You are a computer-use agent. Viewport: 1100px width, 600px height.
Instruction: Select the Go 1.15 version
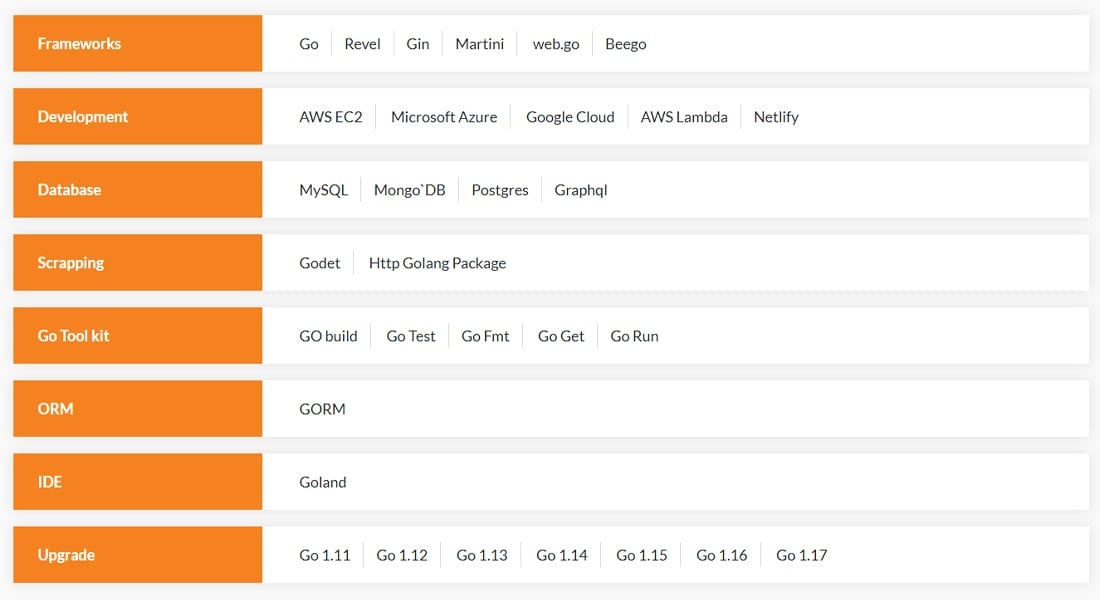642,555
